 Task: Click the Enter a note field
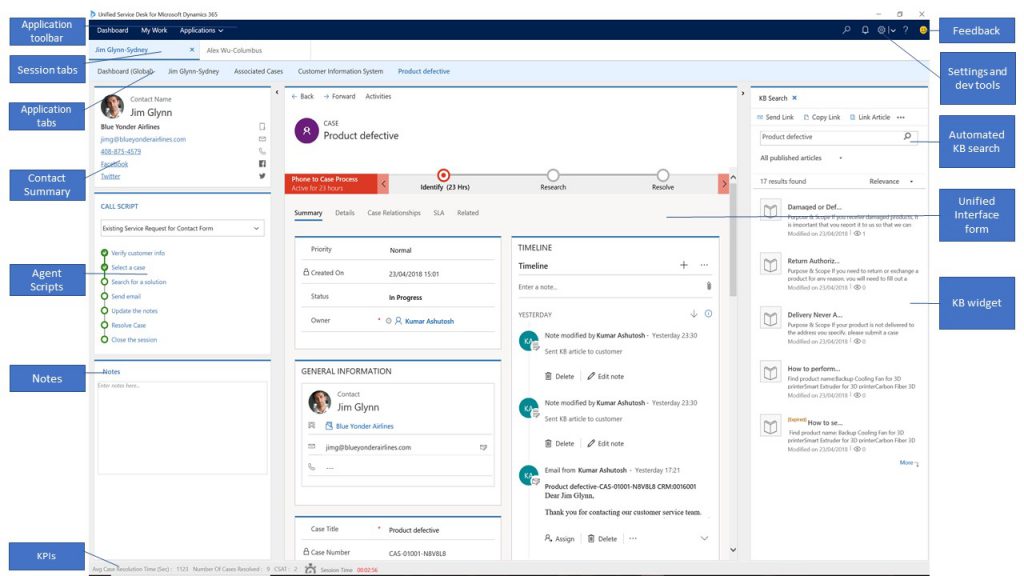[605, 287]
